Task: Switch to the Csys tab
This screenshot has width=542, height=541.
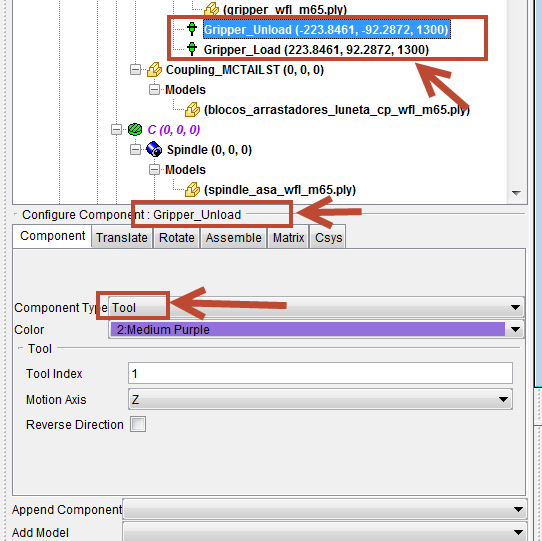Action: (x=328, y=237)
